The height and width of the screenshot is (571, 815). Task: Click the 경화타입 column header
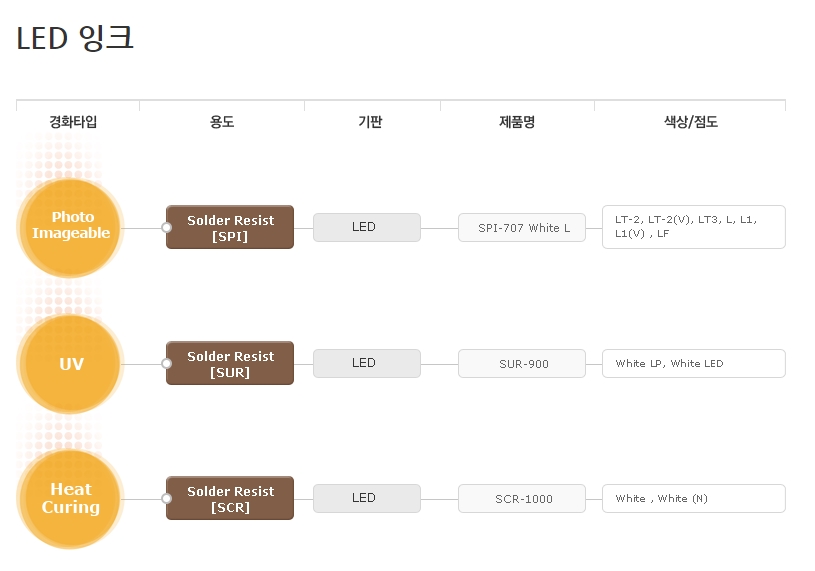point(74,122)
